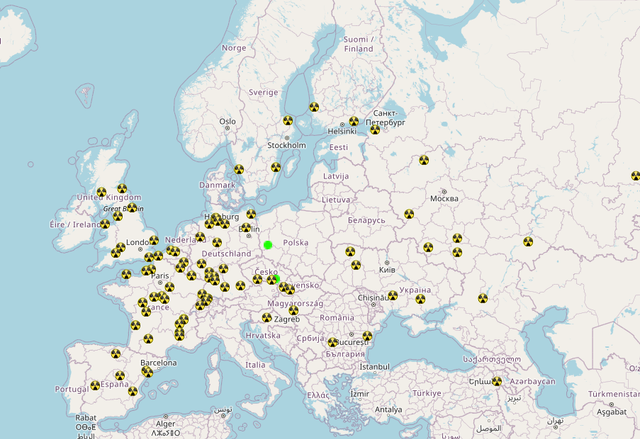Click the Türkiye country label
The width and height of the screenshot is (640, 439).
(427, 393)
